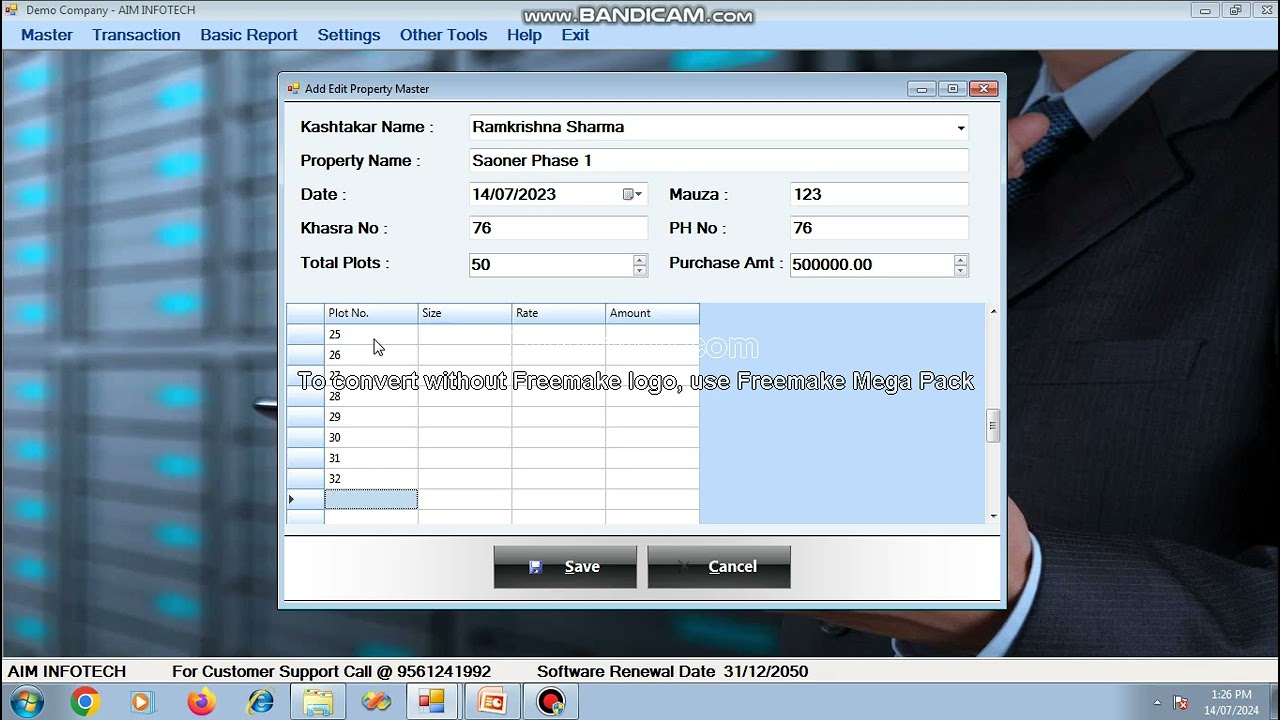The width and height of the screenshot is (1280, 720).
Task: Click the PH No field
Action: point(879,228)
